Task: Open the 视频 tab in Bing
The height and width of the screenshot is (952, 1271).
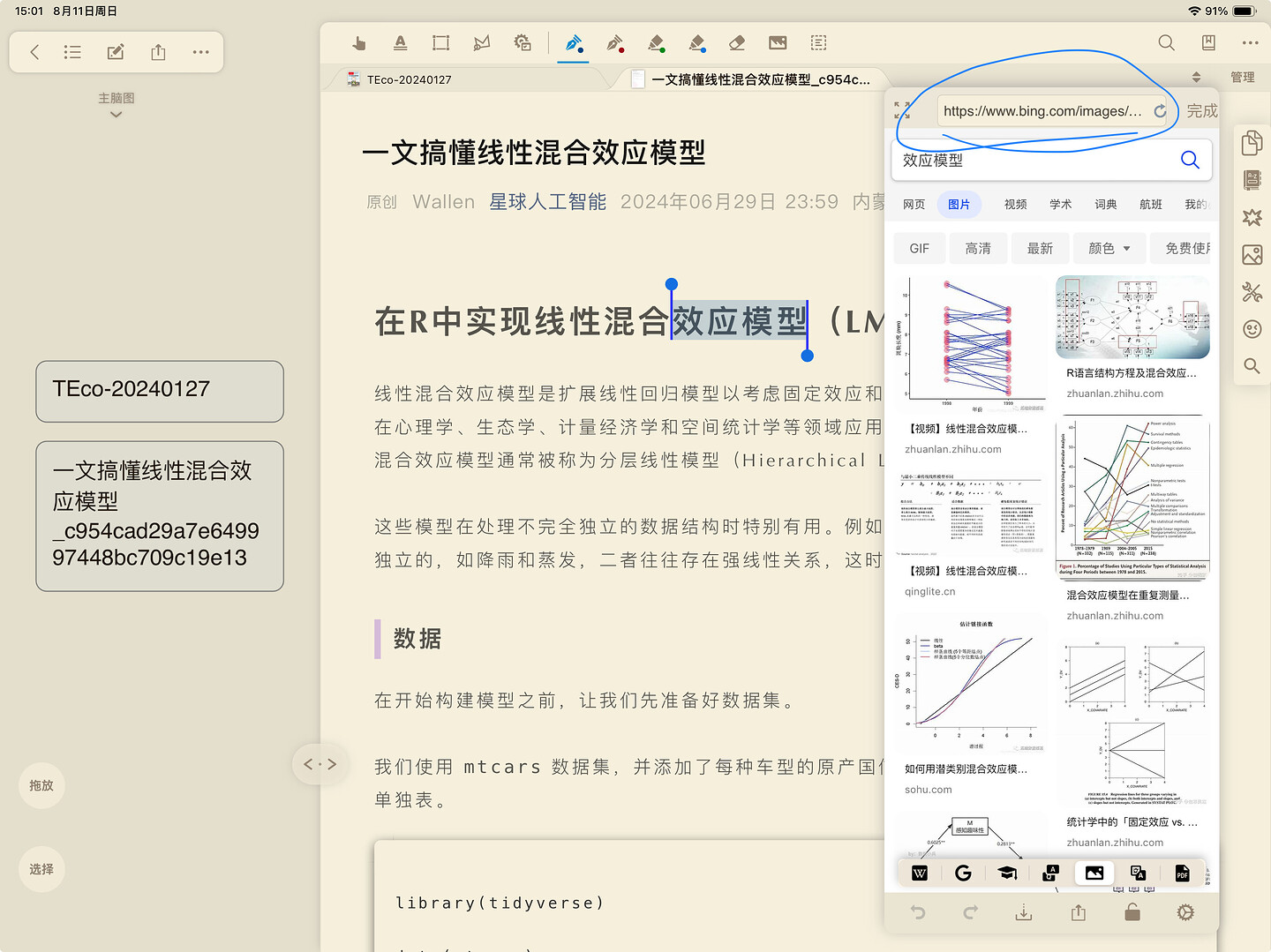Action: click(1015, 205)
